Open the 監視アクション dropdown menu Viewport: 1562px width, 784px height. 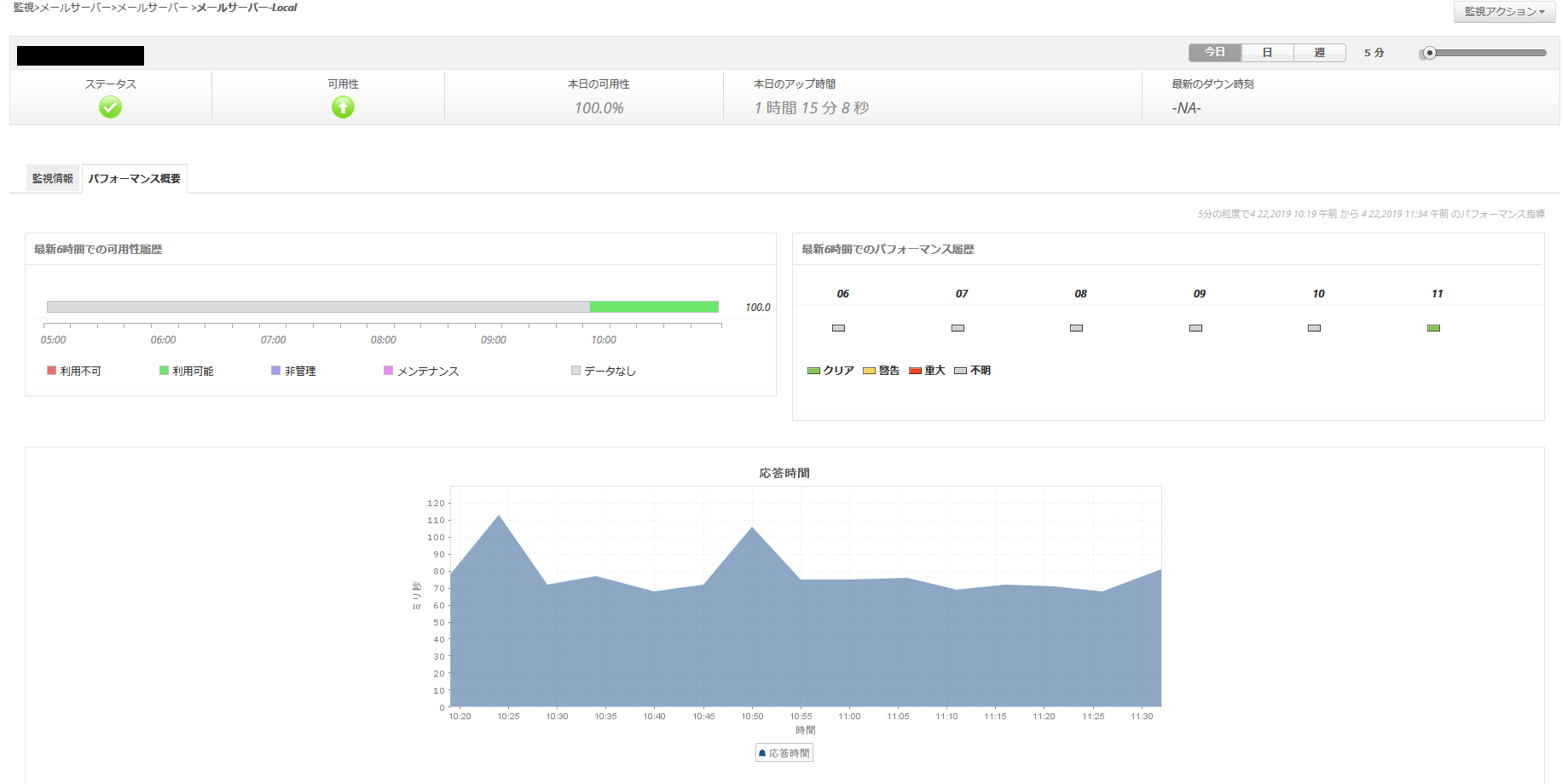[x=1504, y=12]
